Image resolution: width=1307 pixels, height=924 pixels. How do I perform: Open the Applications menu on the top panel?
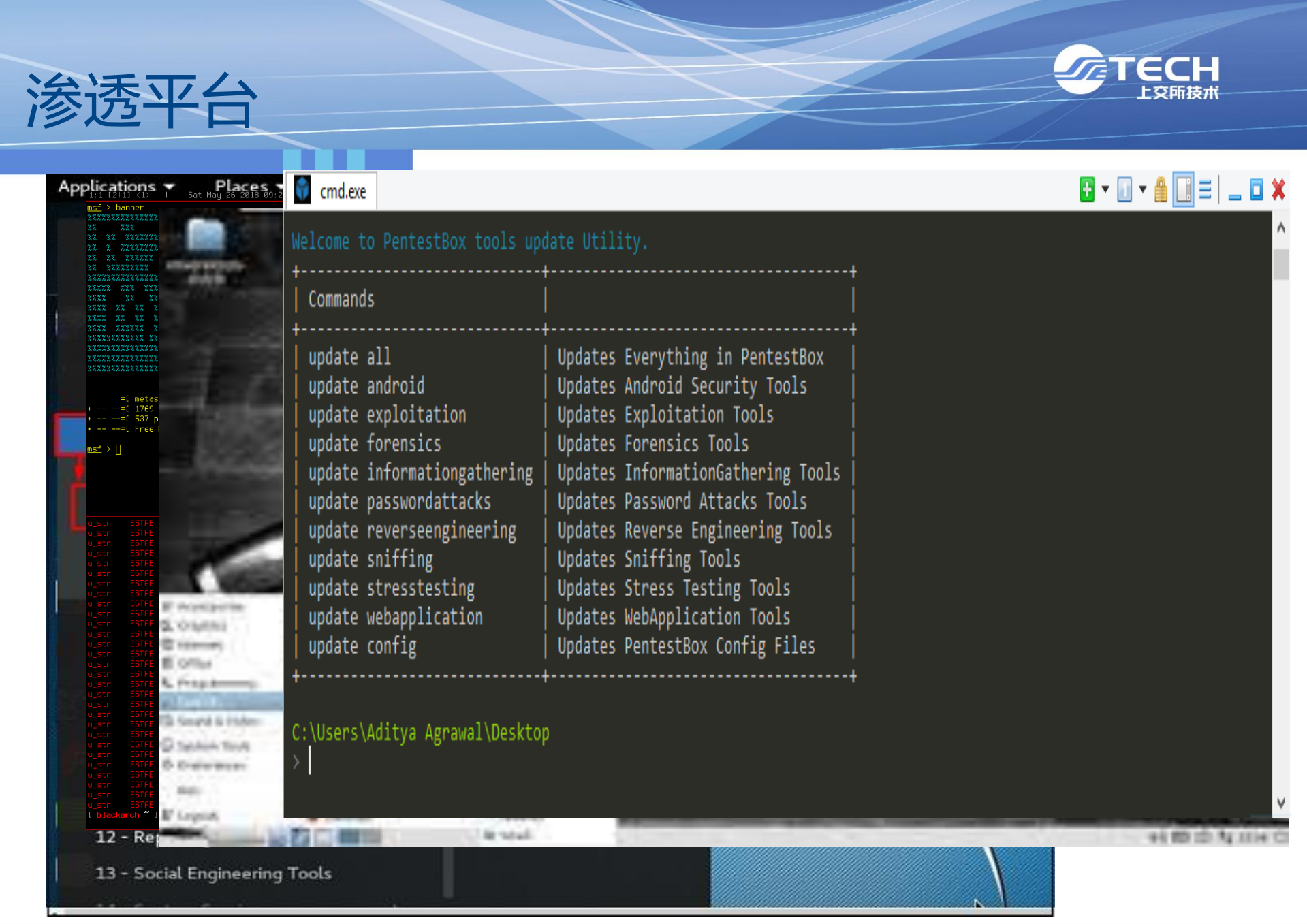click(x=107, y=185)
